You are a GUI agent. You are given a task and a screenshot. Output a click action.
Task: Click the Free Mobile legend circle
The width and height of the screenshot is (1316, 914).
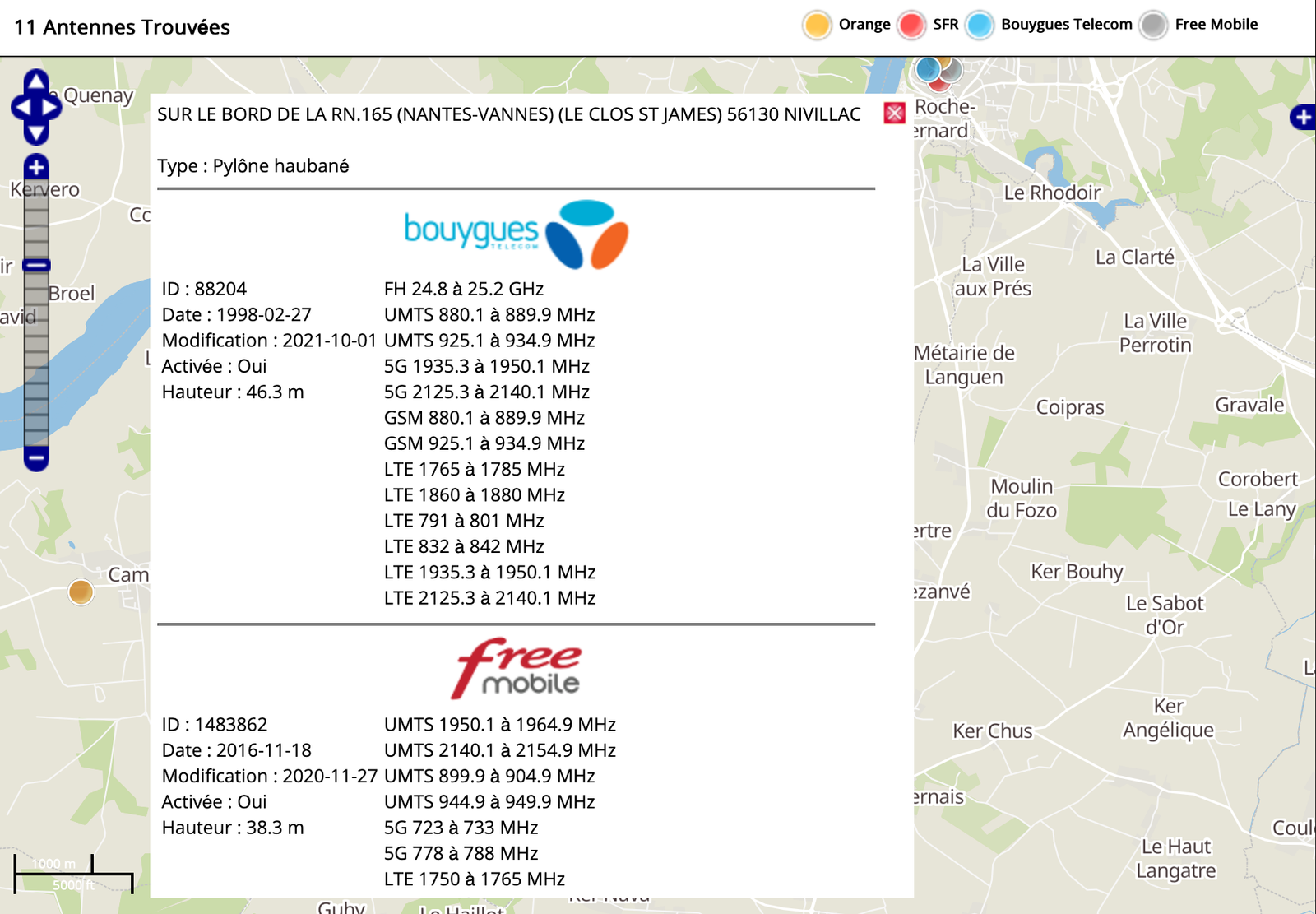coord(1153,25)
